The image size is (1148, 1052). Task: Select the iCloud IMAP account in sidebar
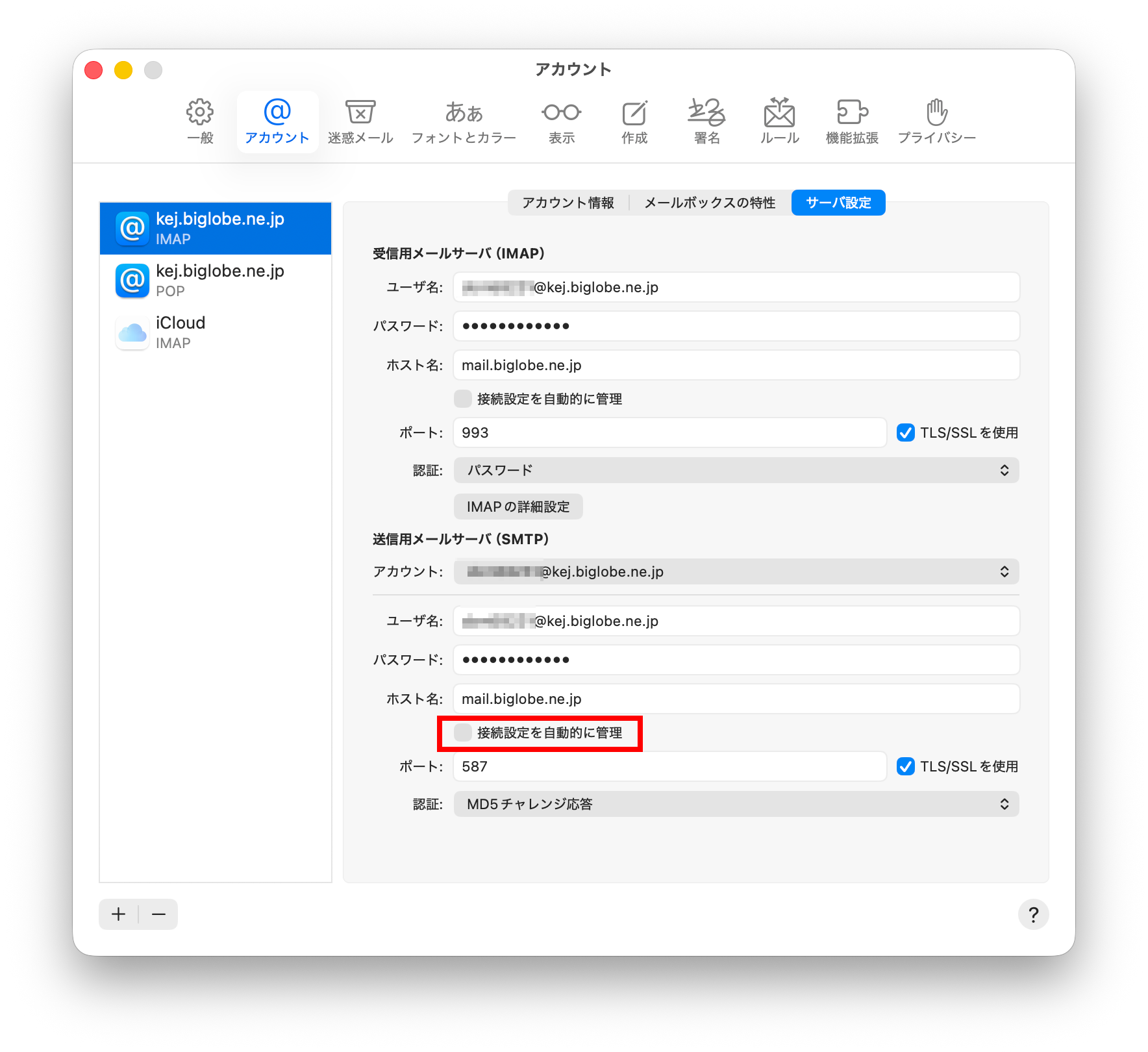(x=216, y=332)
